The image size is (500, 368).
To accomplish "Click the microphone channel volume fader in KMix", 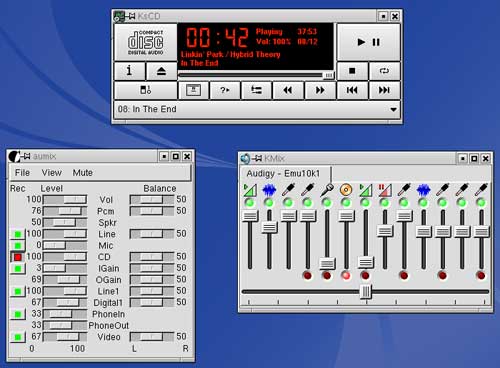I will (x=327, y=264).
